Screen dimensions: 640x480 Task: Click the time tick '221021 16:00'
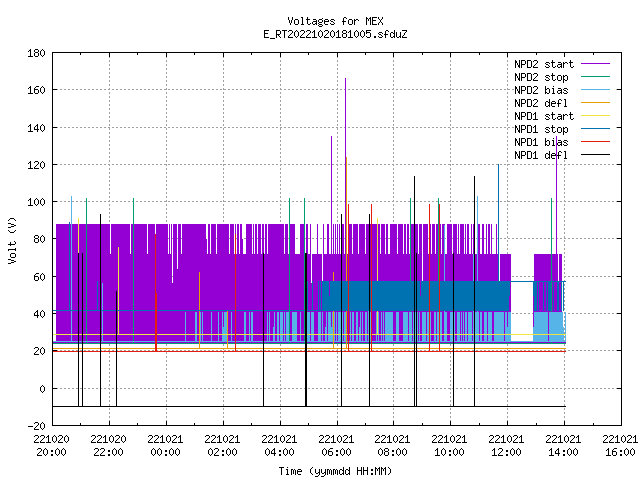tap(620, 446)
